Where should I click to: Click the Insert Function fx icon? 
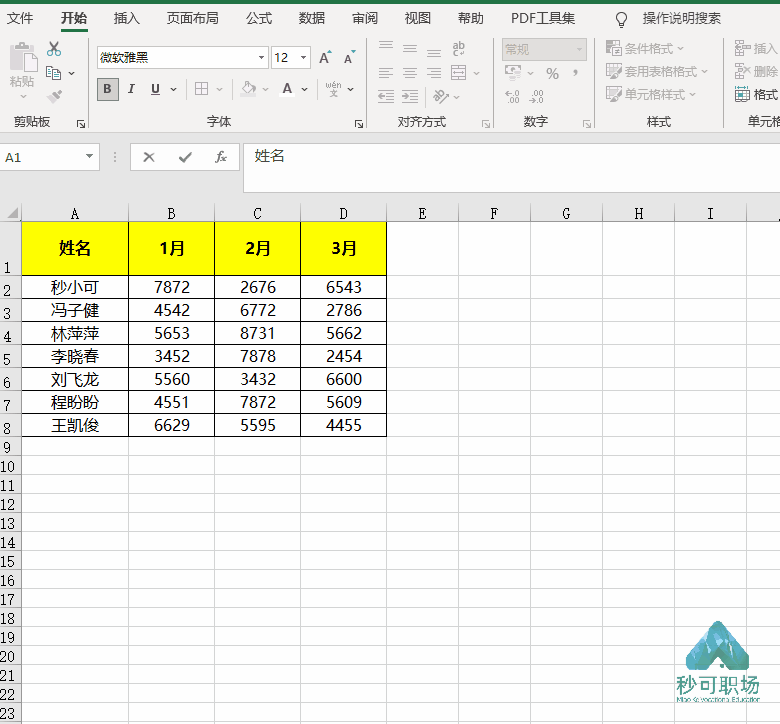221,157
